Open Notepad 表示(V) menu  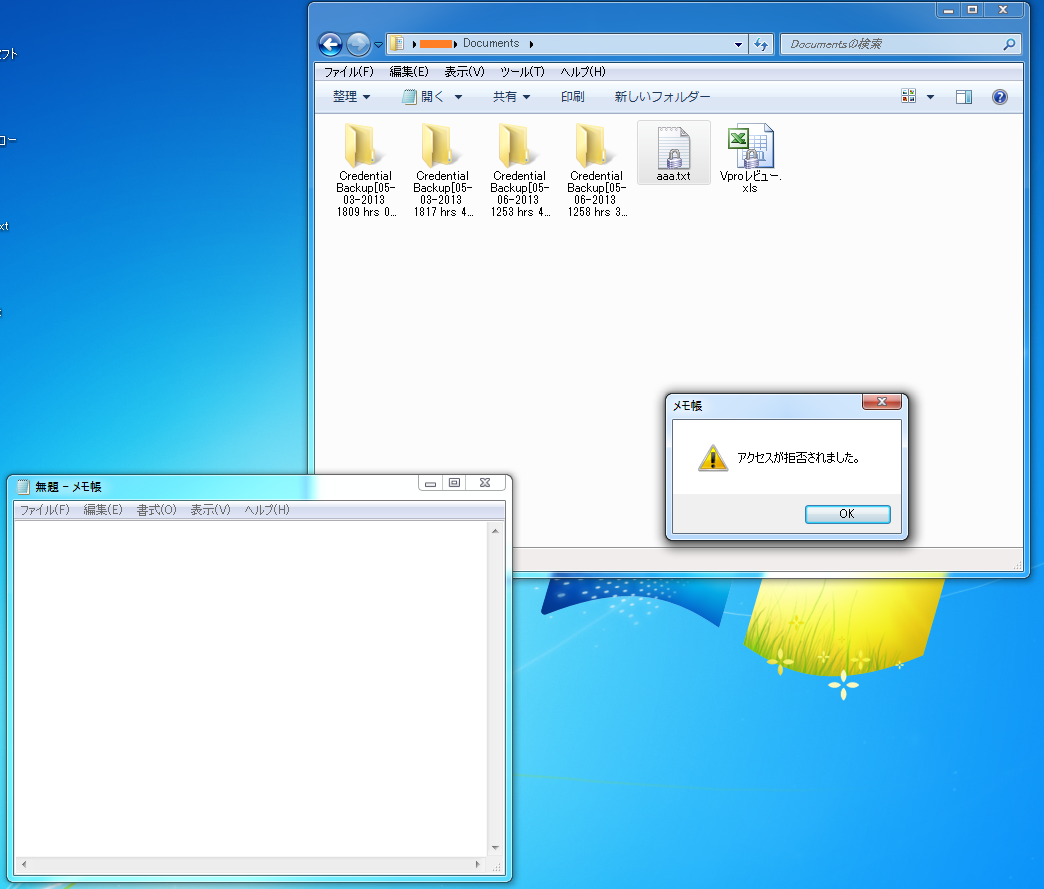click(210, 510)
